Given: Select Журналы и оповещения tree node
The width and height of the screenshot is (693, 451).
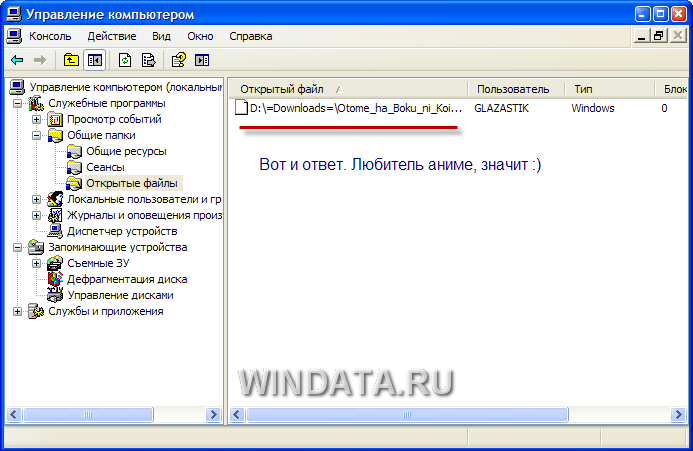Looking at the screenshot, I should click(144, 215).
